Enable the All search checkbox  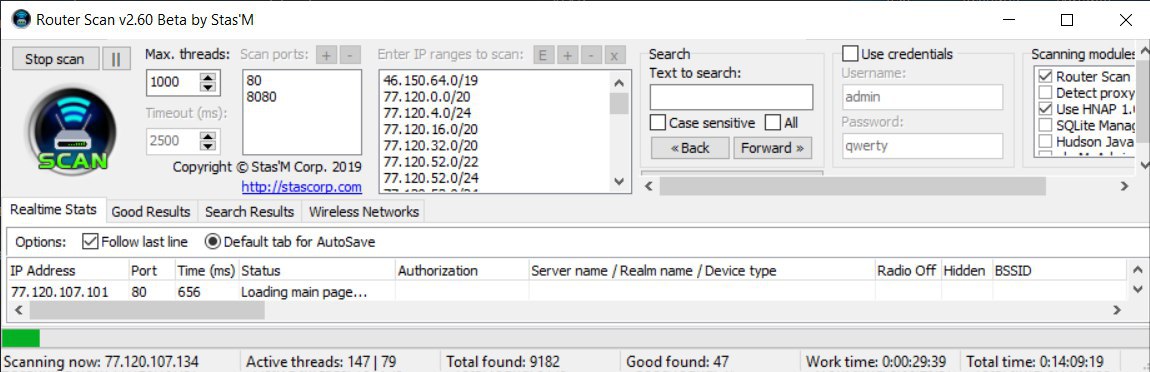[x=773, y=123]
